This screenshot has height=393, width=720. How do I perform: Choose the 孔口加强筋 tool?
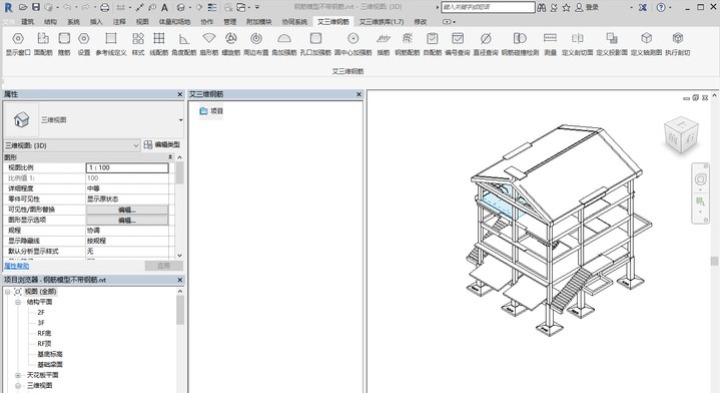pos(315,44)
